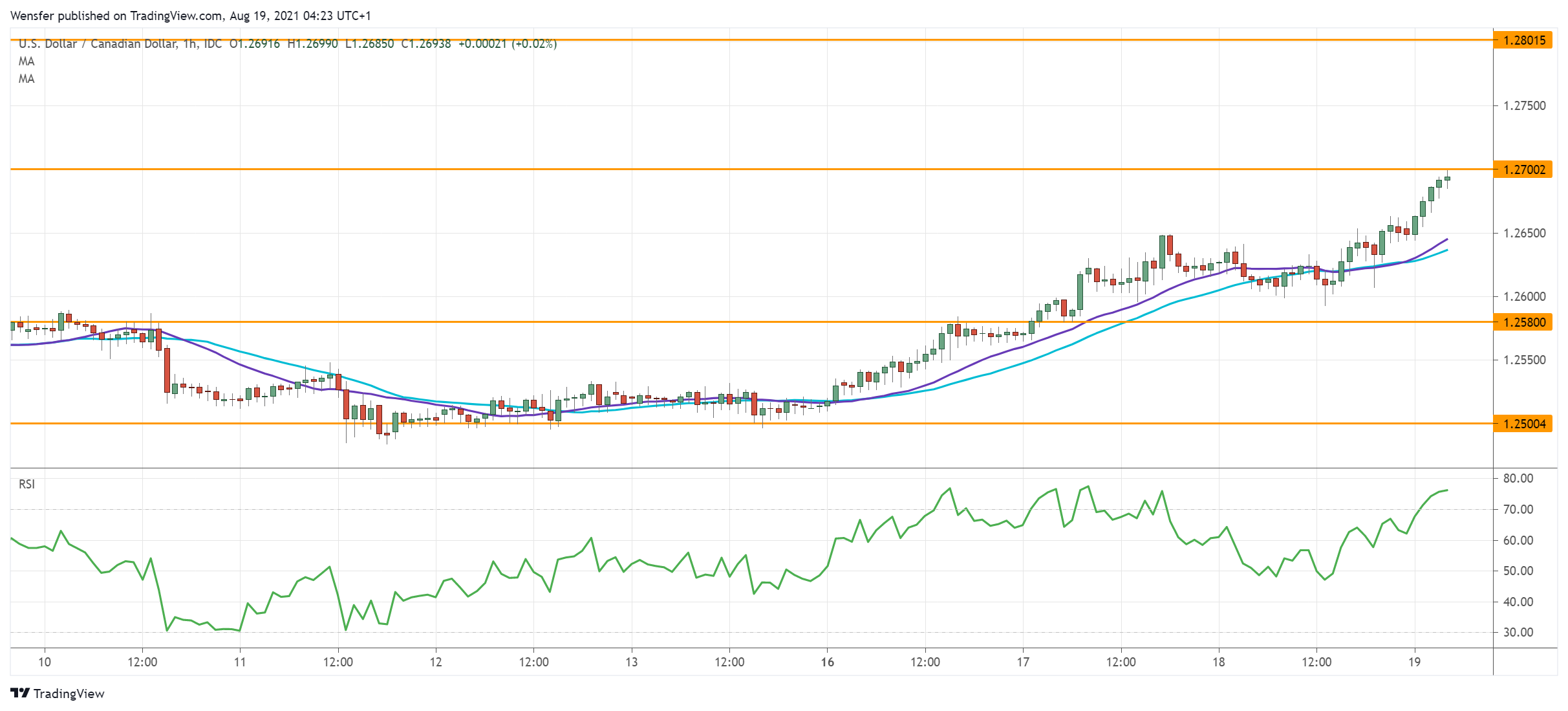1568x711 pixels.
Task: Click the second MA indicator label
Action: point(27,79)
